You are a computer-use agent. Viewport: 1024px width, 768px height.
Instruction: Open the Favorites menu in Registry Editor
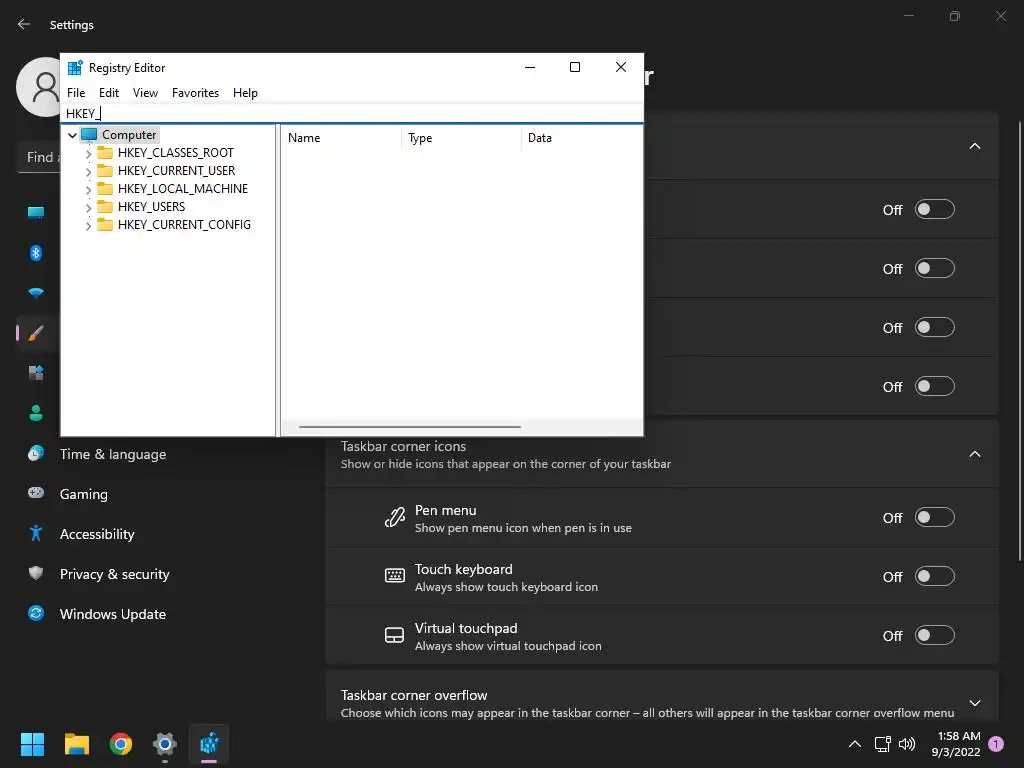coord(195,93)
